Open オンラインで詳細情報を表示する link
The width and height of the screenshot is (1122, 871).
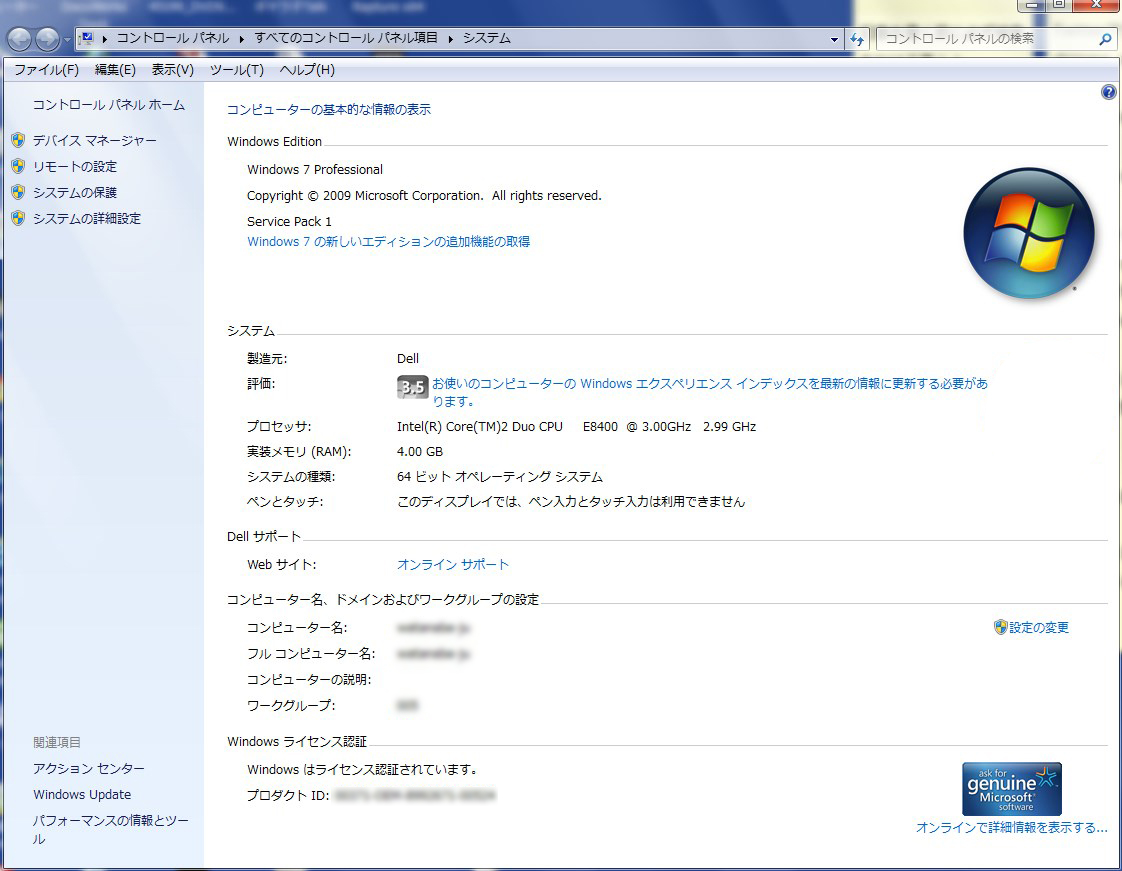pos(1012,827)
